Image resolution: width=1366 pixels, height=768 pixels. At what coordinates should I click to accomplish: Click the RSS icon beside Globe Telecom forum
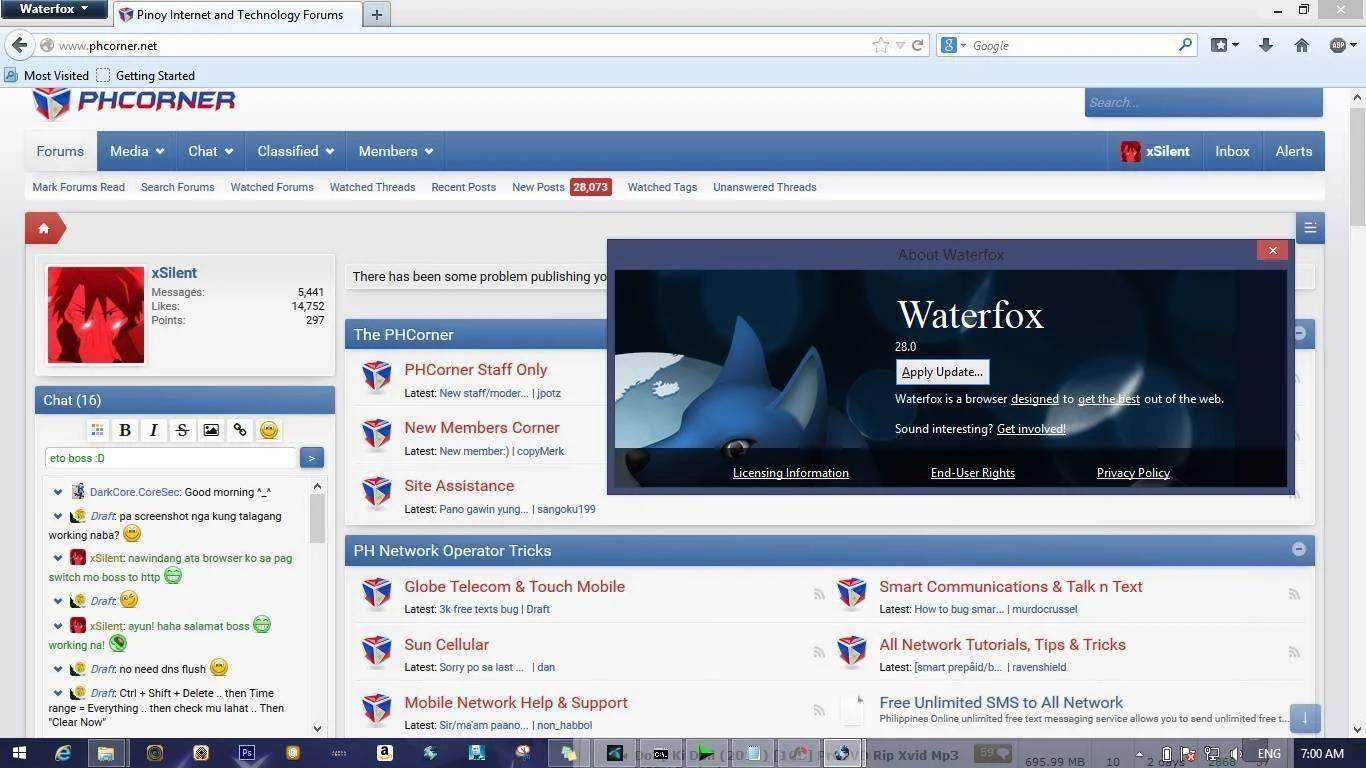tap(819, 594)
